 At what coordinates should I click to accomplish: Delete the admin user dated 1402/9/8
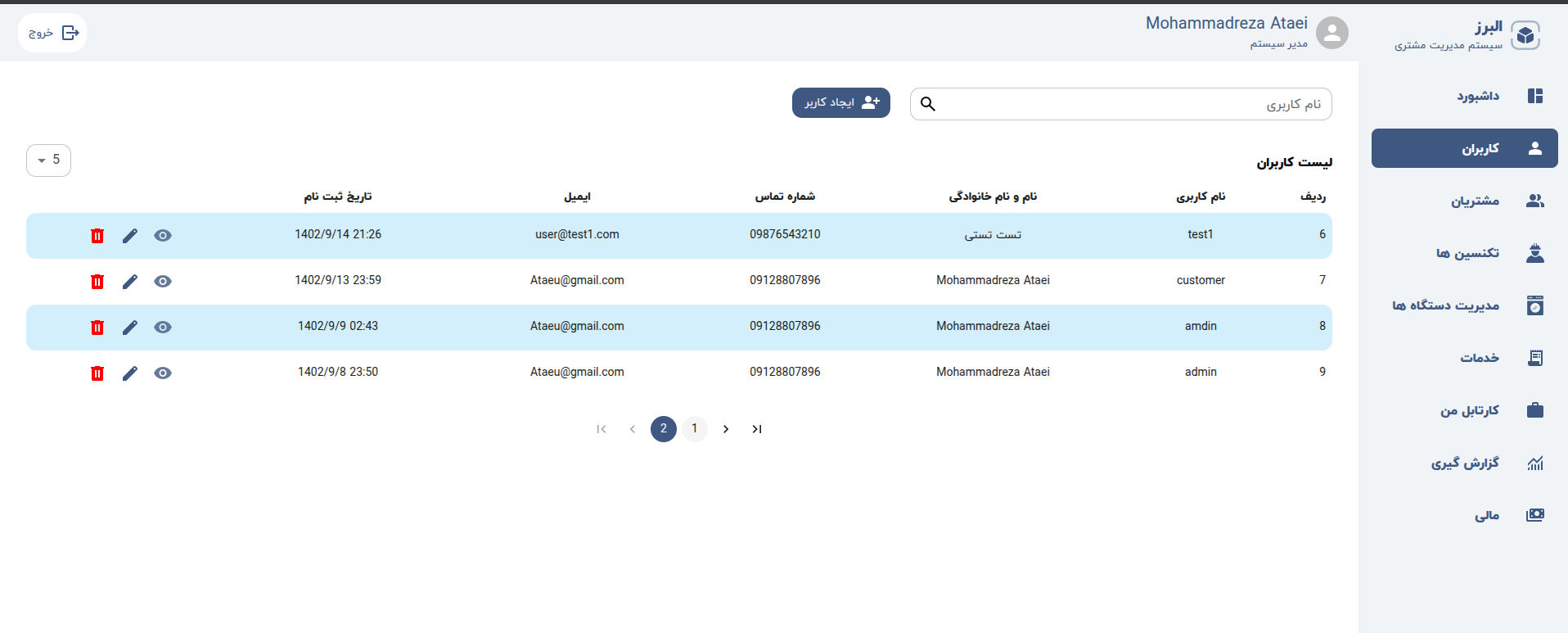[x=97, y=373]
